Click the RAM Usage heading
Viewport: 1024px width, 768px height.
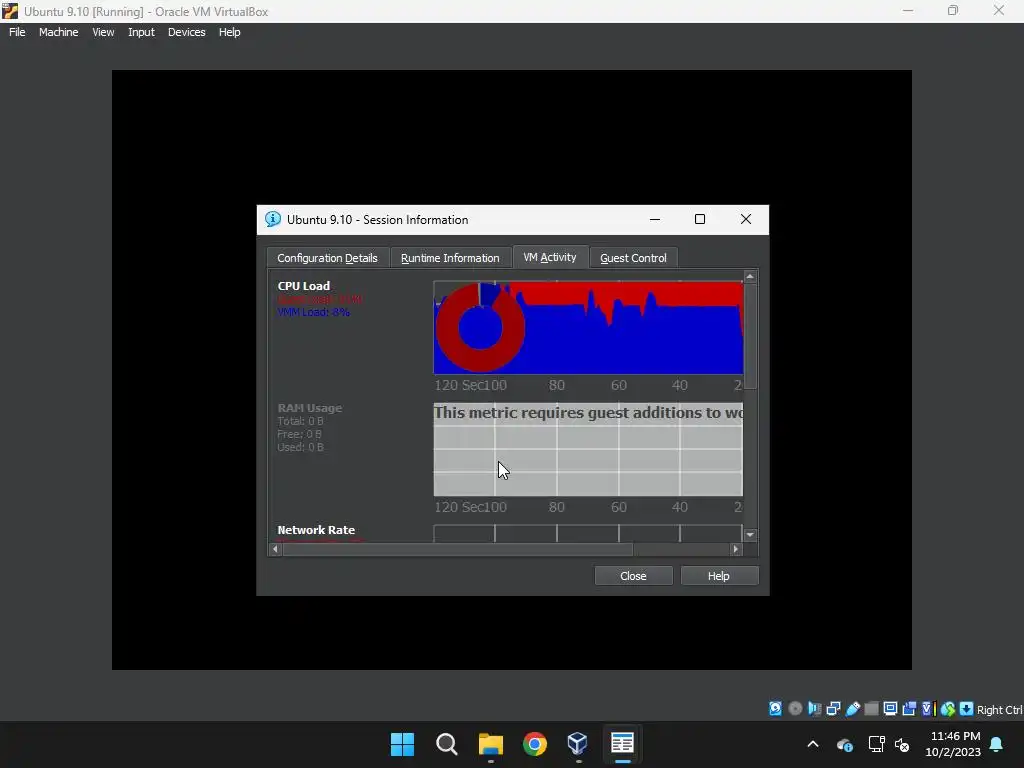coord(310,408)
